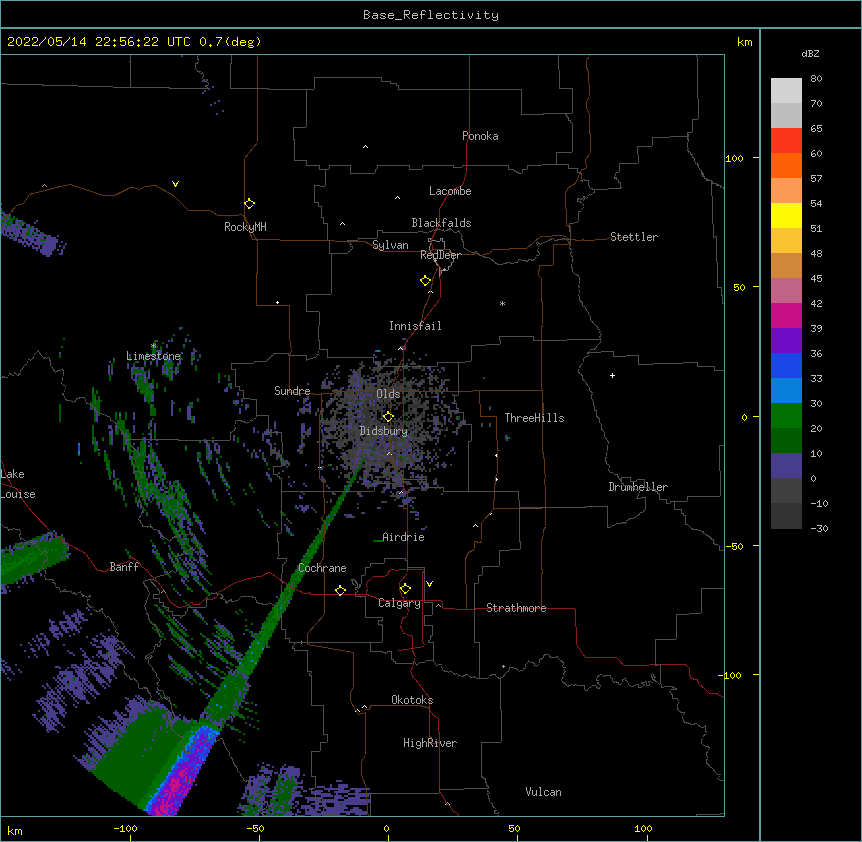Image resolution: width=862 pixels, height=842 pixels.
Task: Click the RedDeer city label
Action: pyautogui.click(x=441, y=255)
